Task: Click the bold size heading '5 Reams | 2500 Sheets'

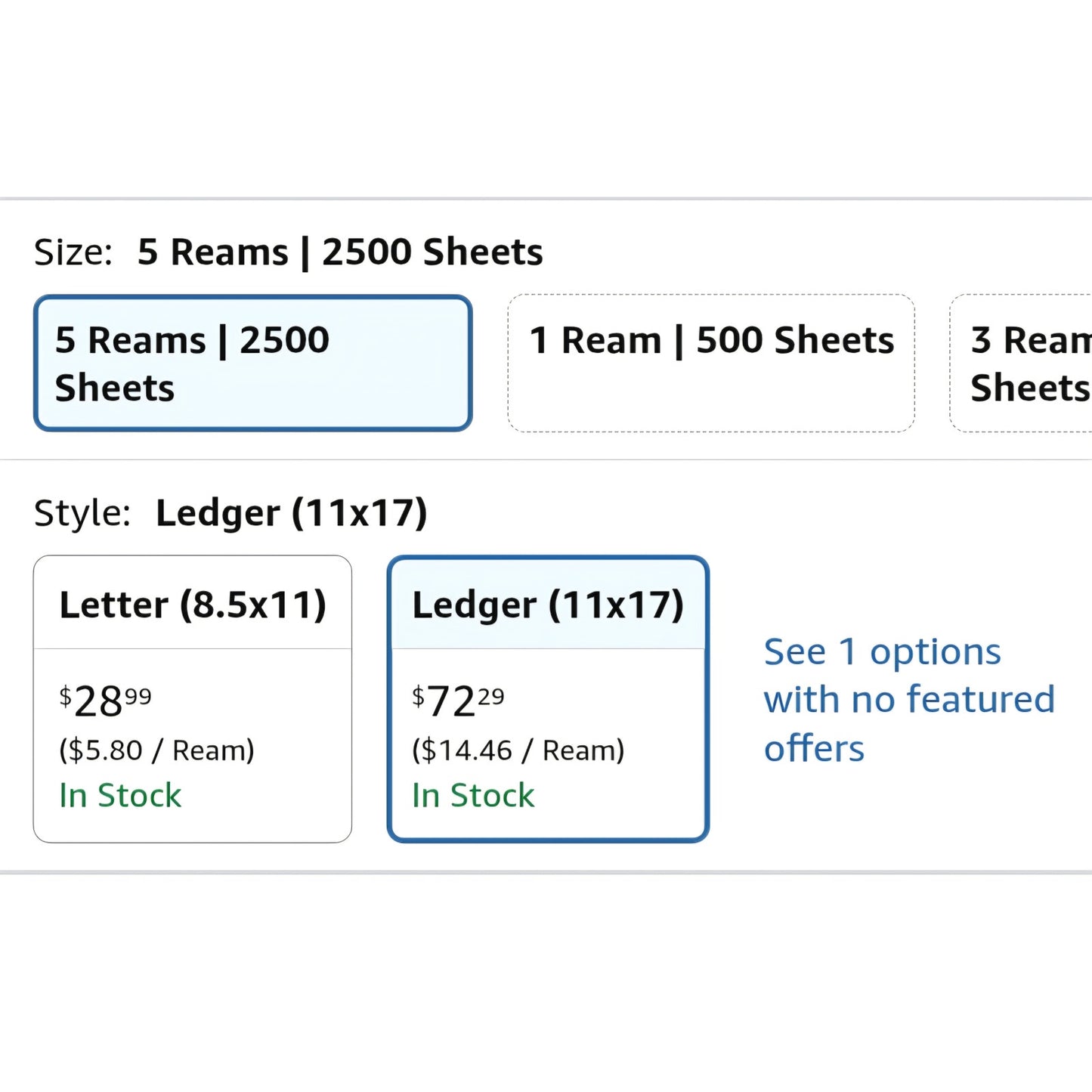Action: click(340, 252)
